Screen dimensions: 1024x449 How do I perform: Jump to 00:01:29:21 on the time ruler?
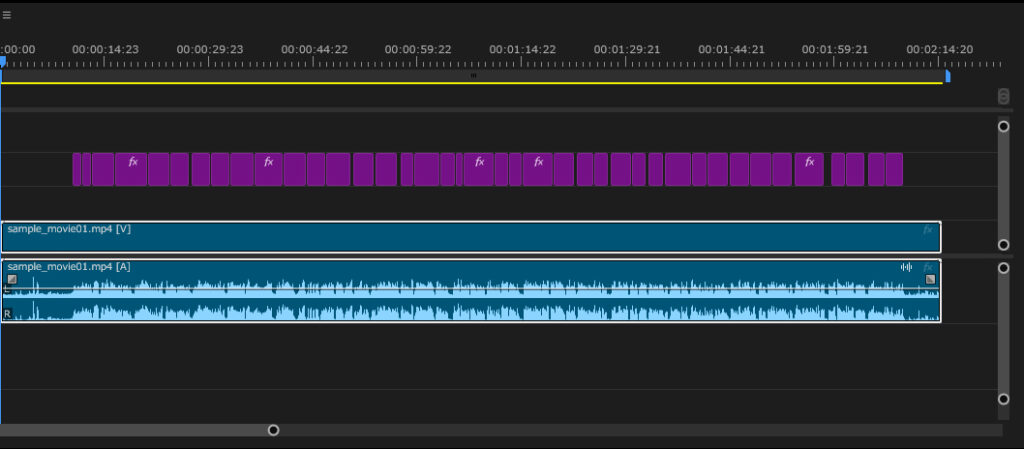(627, 50)
